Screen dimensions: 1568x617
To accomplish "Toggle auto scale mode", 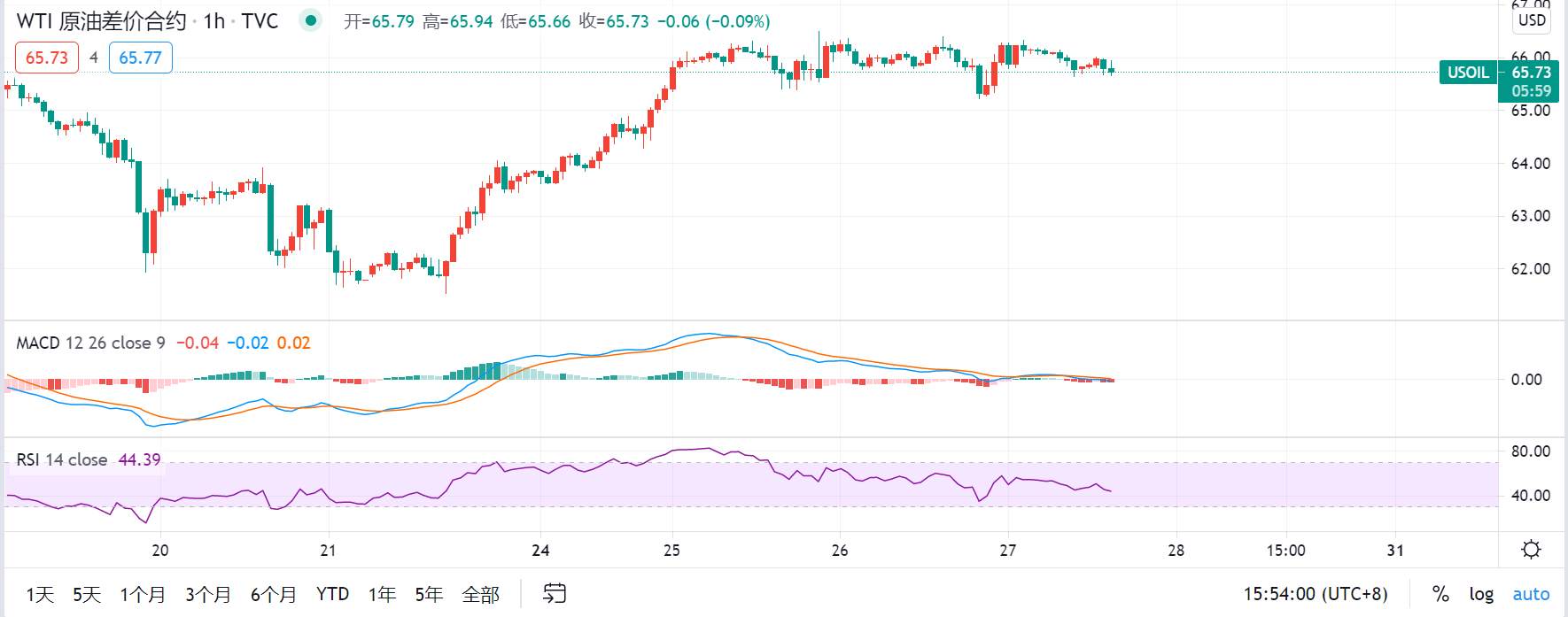I will click(x=1531, y=594).
